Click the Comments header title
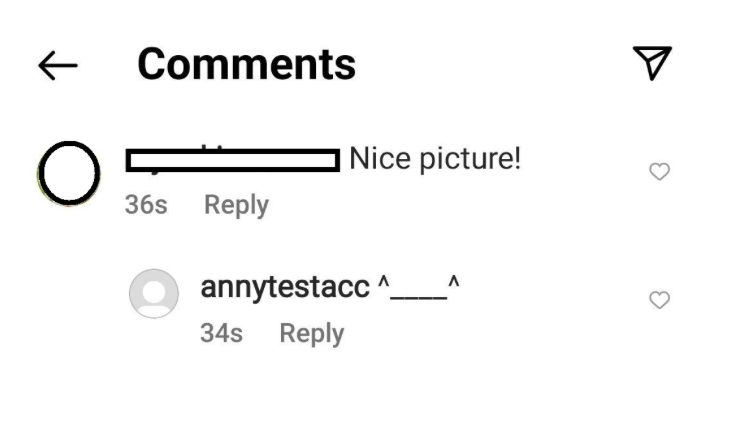748x422 pixels. tap(247, 64)
